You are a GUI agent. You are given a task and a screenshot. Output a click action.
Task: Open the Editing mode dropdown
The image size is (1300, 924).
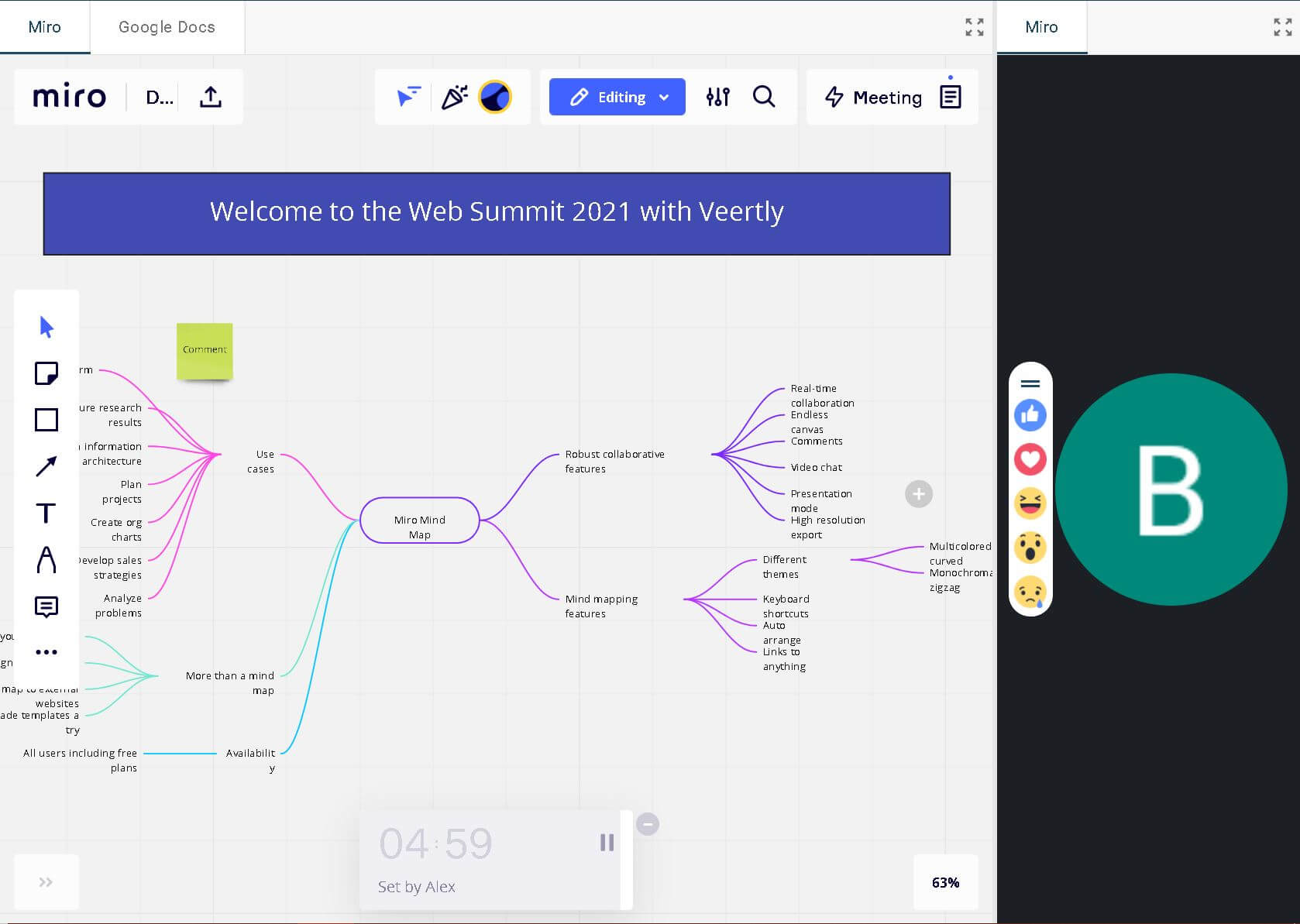pyautogui.click(x=617, y=97)
